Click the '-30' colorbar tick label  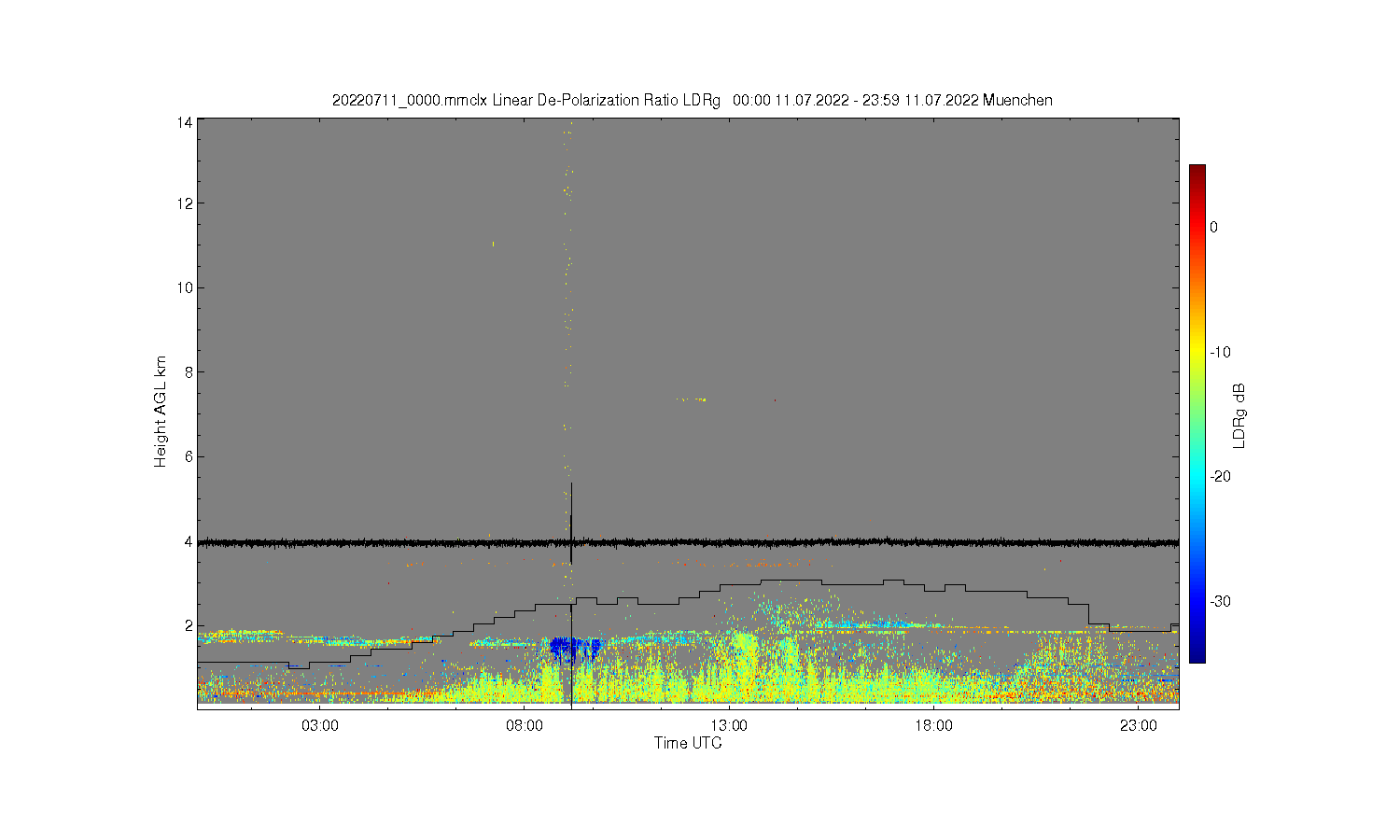click(x=1220, y=601)
